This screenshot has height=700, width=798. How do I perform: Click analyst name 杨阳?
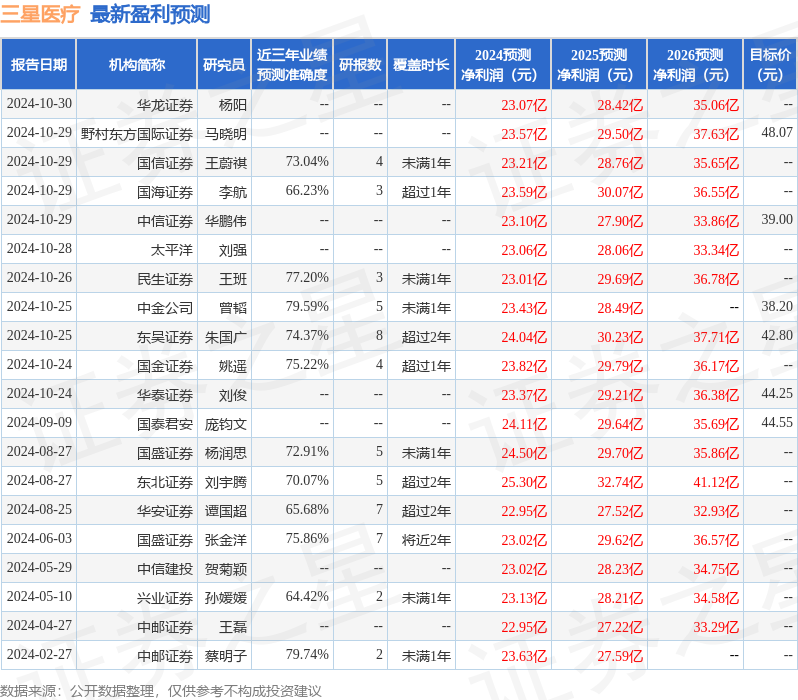coord(233,105)
